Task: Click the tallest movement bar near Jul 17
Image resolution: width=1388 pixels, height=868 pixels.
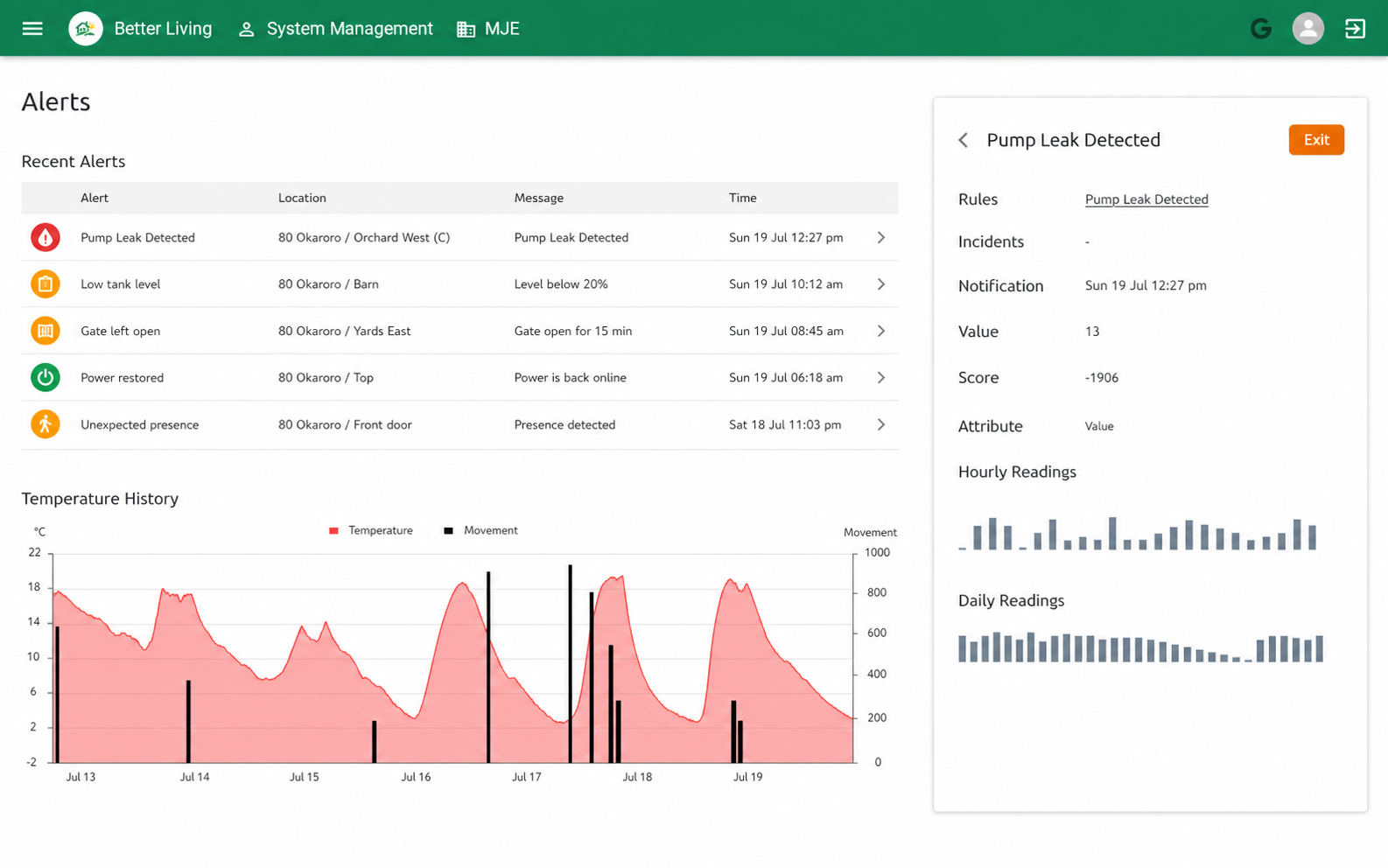Action: tap(571, 663)
